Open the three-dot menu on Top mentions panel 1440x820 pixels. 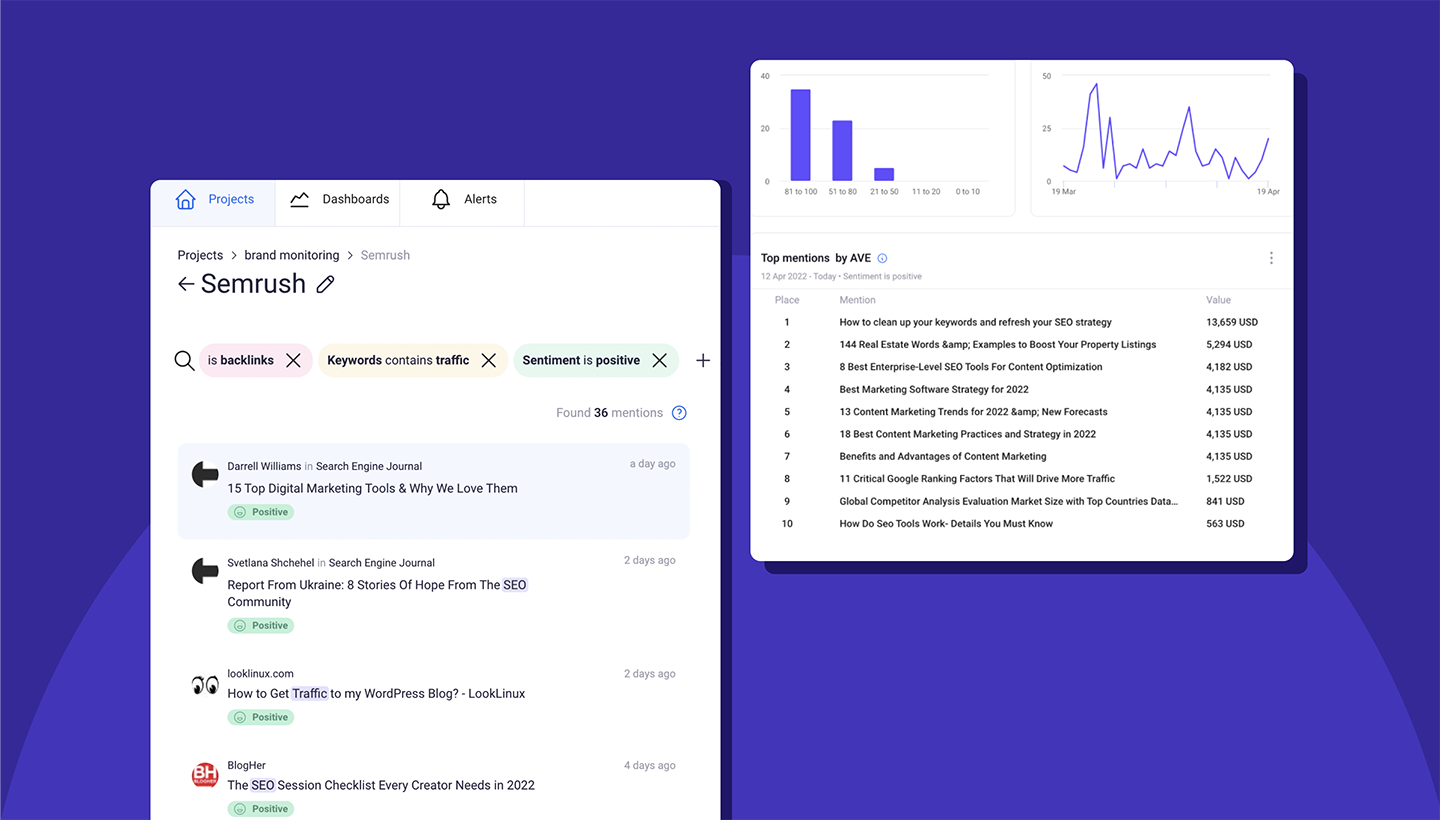pyautogui.click(x=1271, y=258)
